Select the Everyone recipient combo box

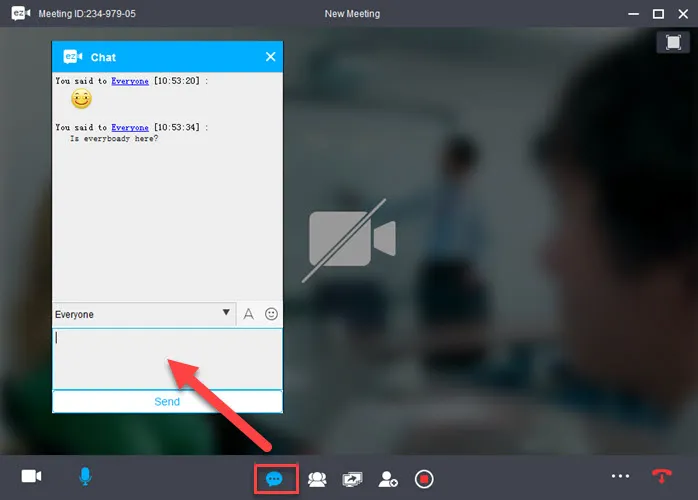(144, 314)
